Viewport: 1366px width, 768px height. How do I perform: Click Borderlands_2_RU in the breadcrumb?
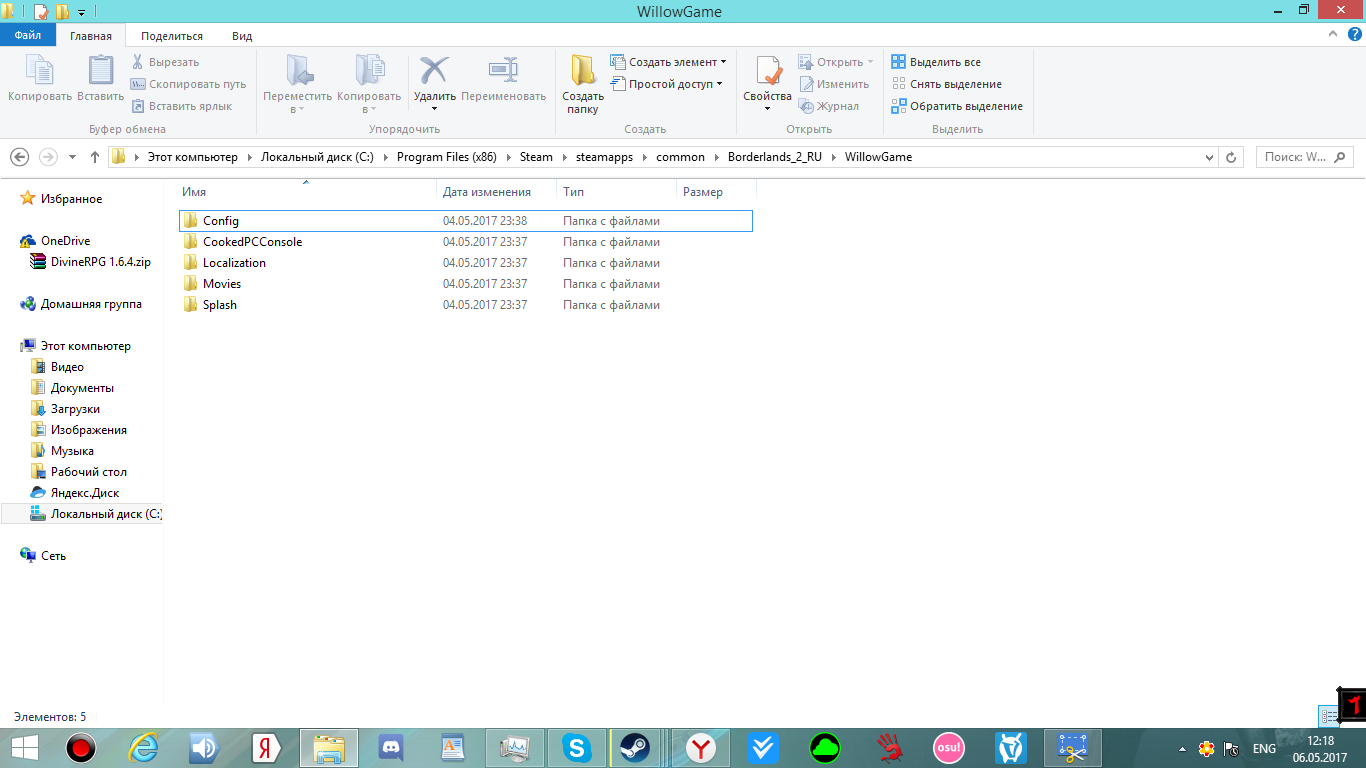[x=774, y=157]
